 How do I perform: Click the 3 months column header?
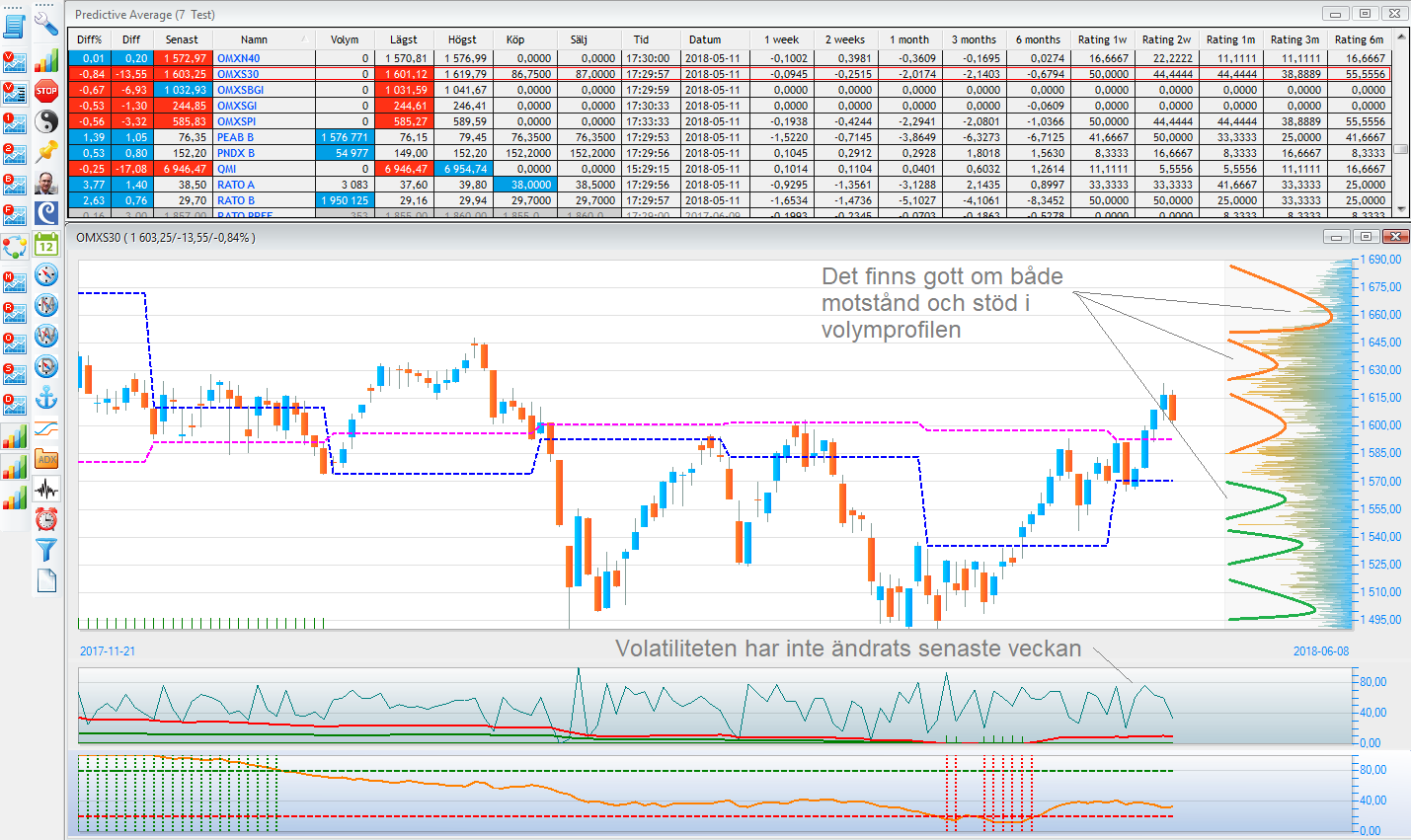[x=974, y=39]
